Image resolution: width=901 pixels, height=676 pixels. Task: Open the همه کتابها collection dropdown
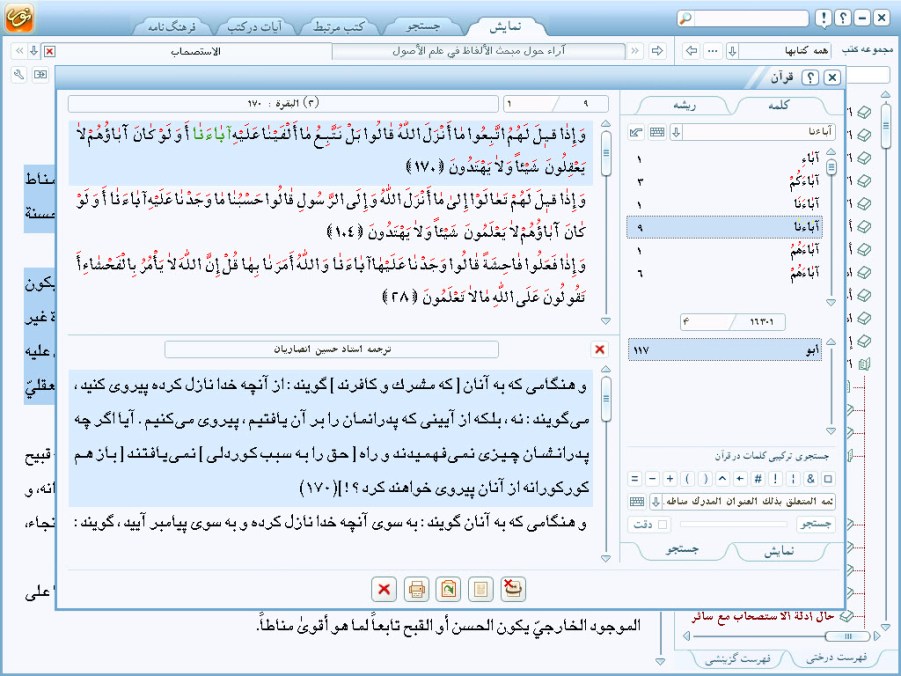[733, 51]
